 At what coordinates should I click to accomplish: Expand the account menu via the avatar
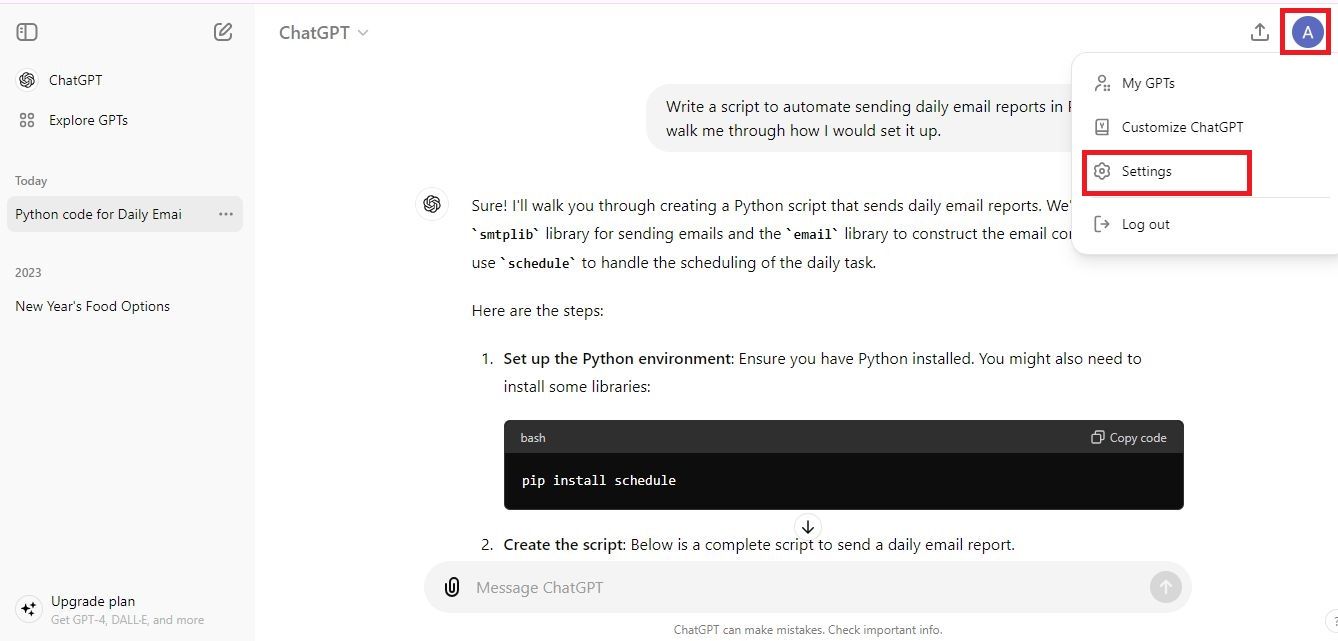pos(1306,31)
